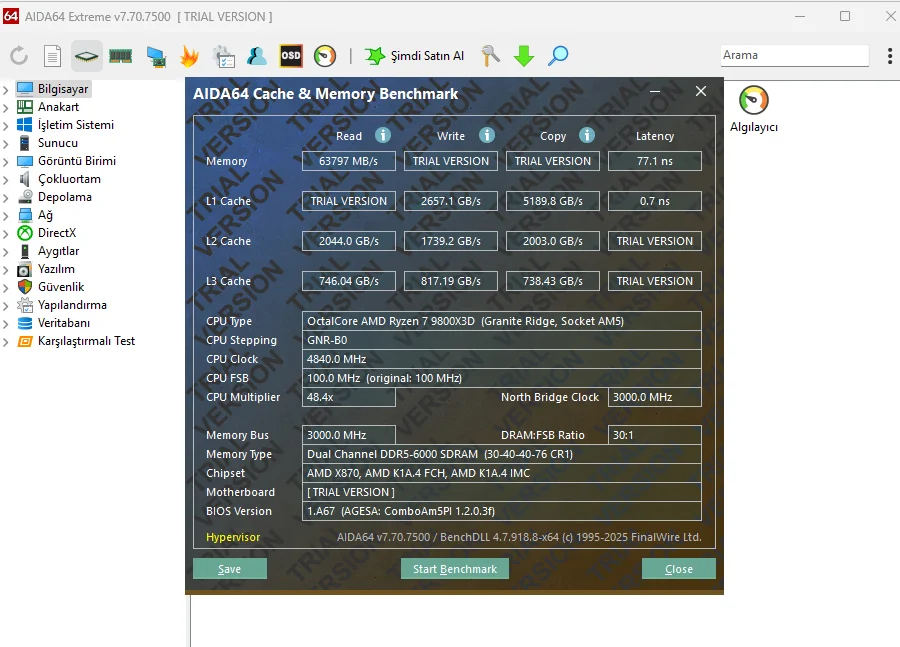The width and height of the screenshot is (900, 647).
Task: Click Şimdi Satın Al buy now button
Action: pyautogui.click(x=415, y=56)
